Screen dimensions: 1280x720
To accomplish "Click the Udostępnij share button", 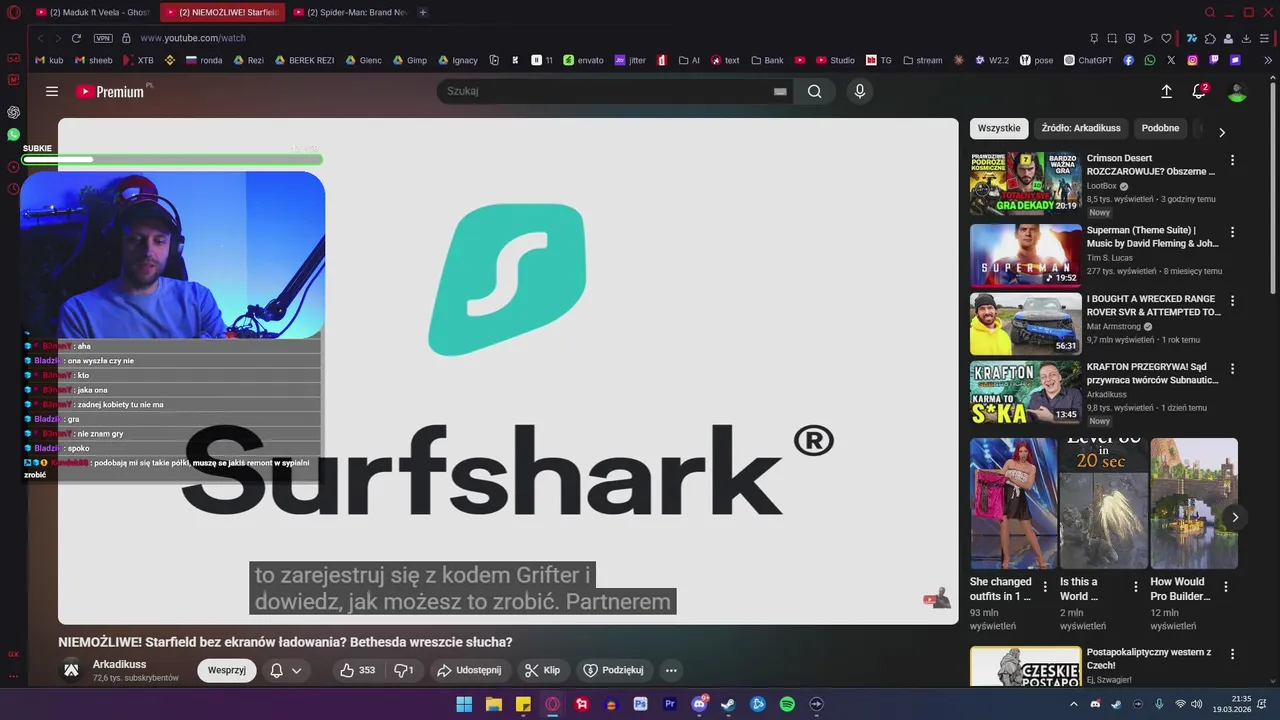I will coord(469,670).
